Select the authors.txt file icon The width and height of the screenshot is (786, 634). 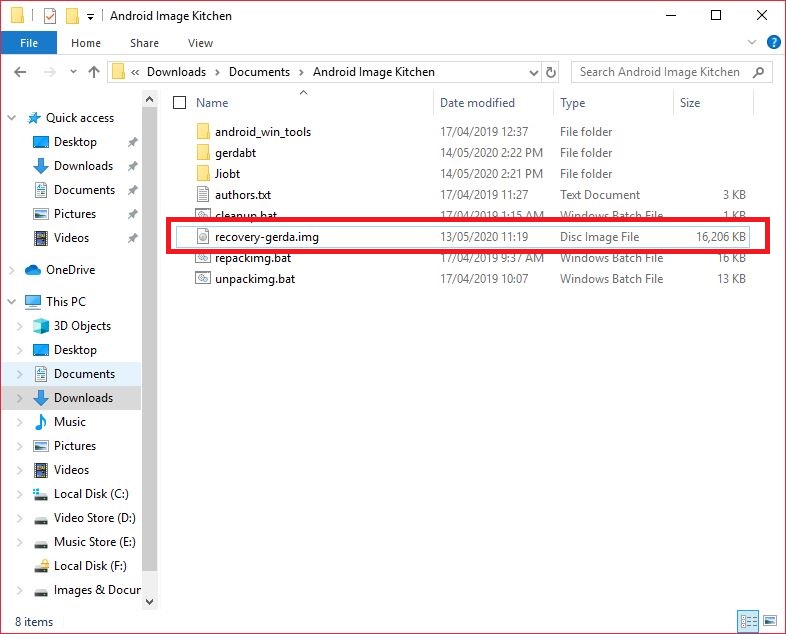coord(203,194)
